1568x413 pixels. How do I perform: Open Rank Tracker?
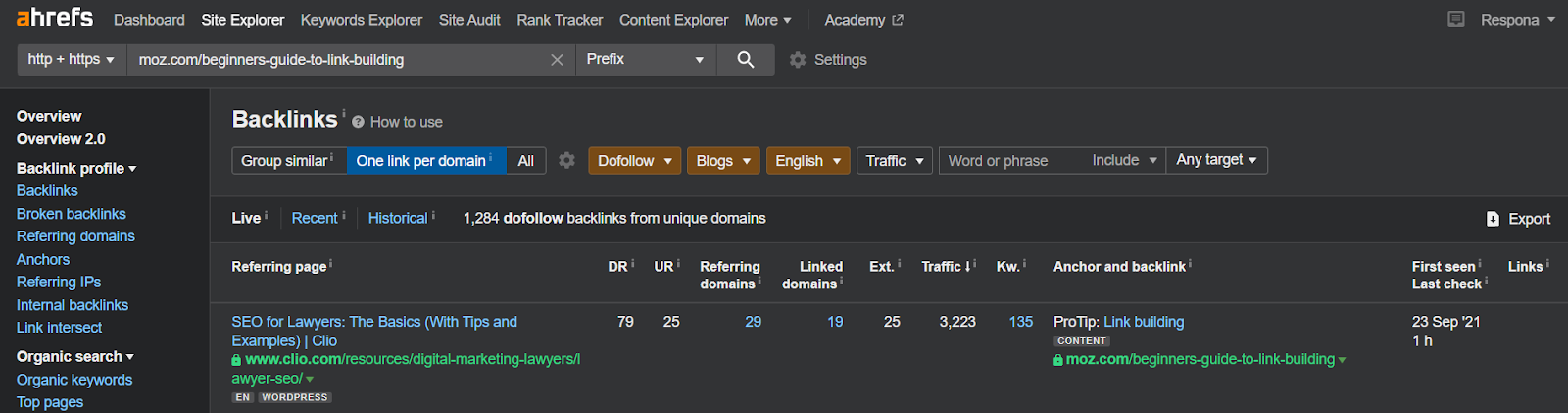[560, 20]
